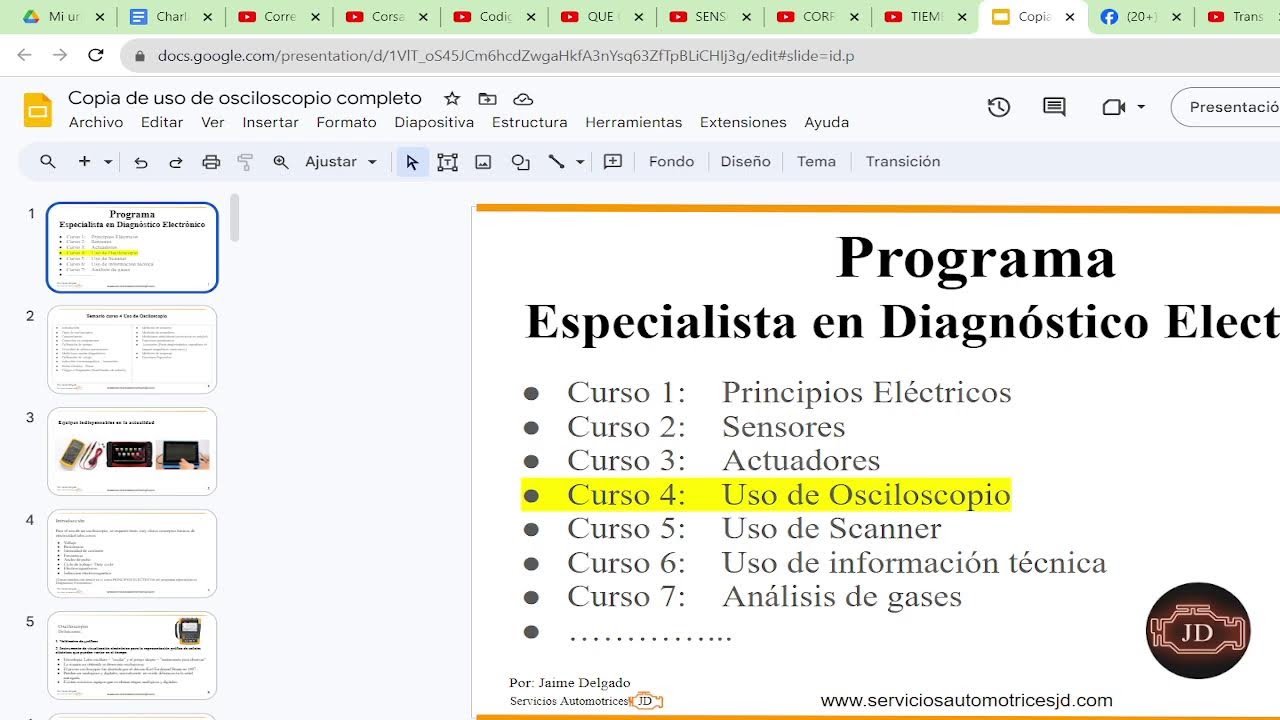Screen dimensions: 1280x720
Task: Go back in browser history
Action: coord(24,56)
